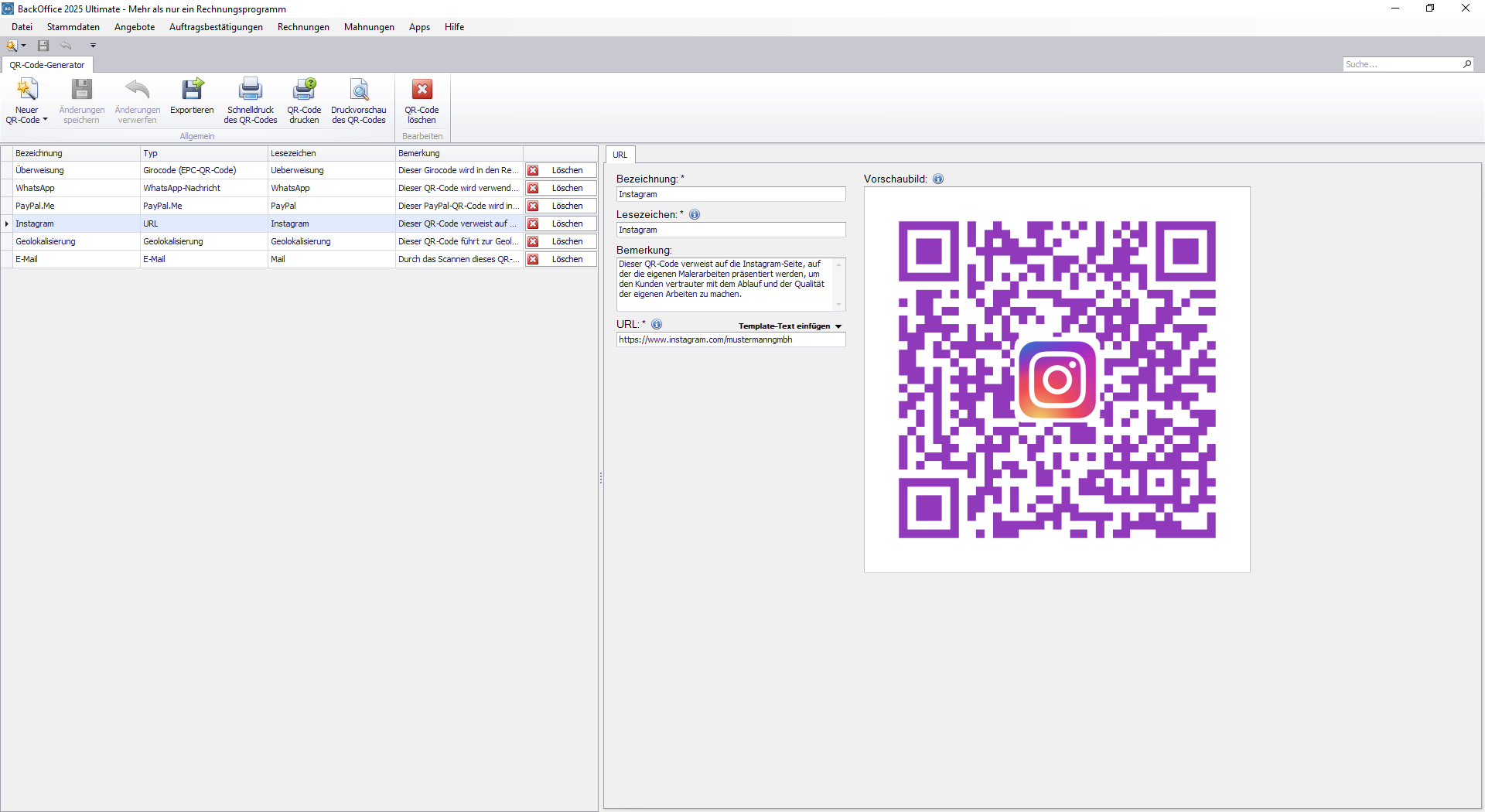Click red delete icon in PayPal.Me row
The image size is (1485, 812).
pos(533,206)
